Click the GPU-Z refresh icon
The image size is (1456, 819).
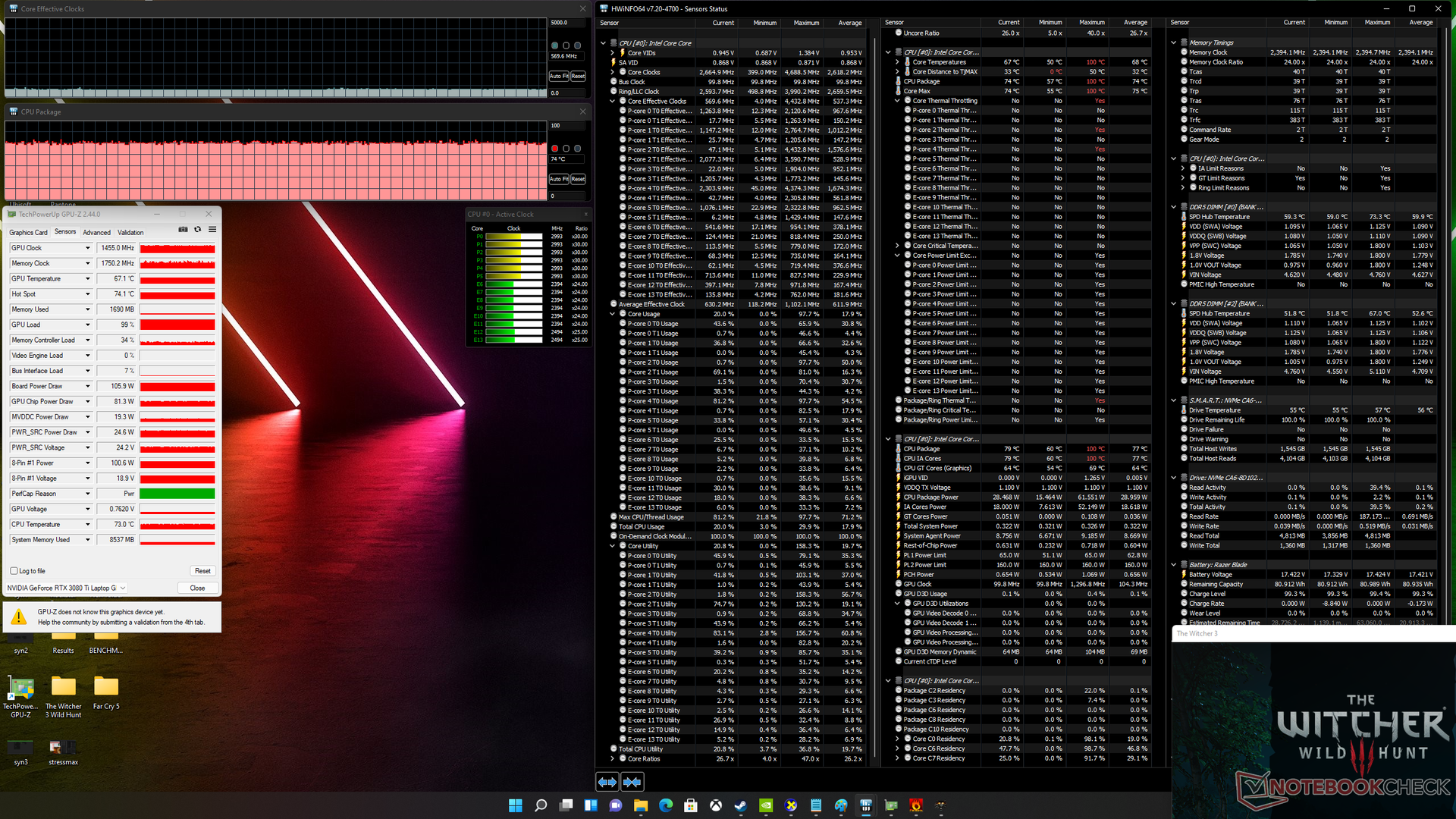198,229
